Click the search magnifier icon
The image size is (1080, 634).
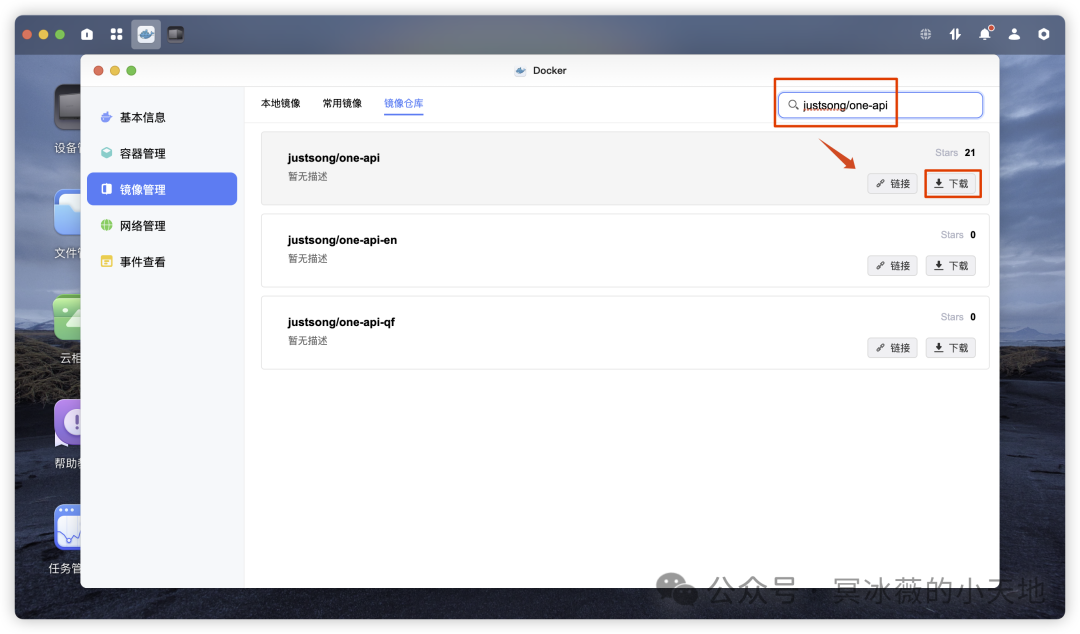pyautogui.click(x=793, y=105)
